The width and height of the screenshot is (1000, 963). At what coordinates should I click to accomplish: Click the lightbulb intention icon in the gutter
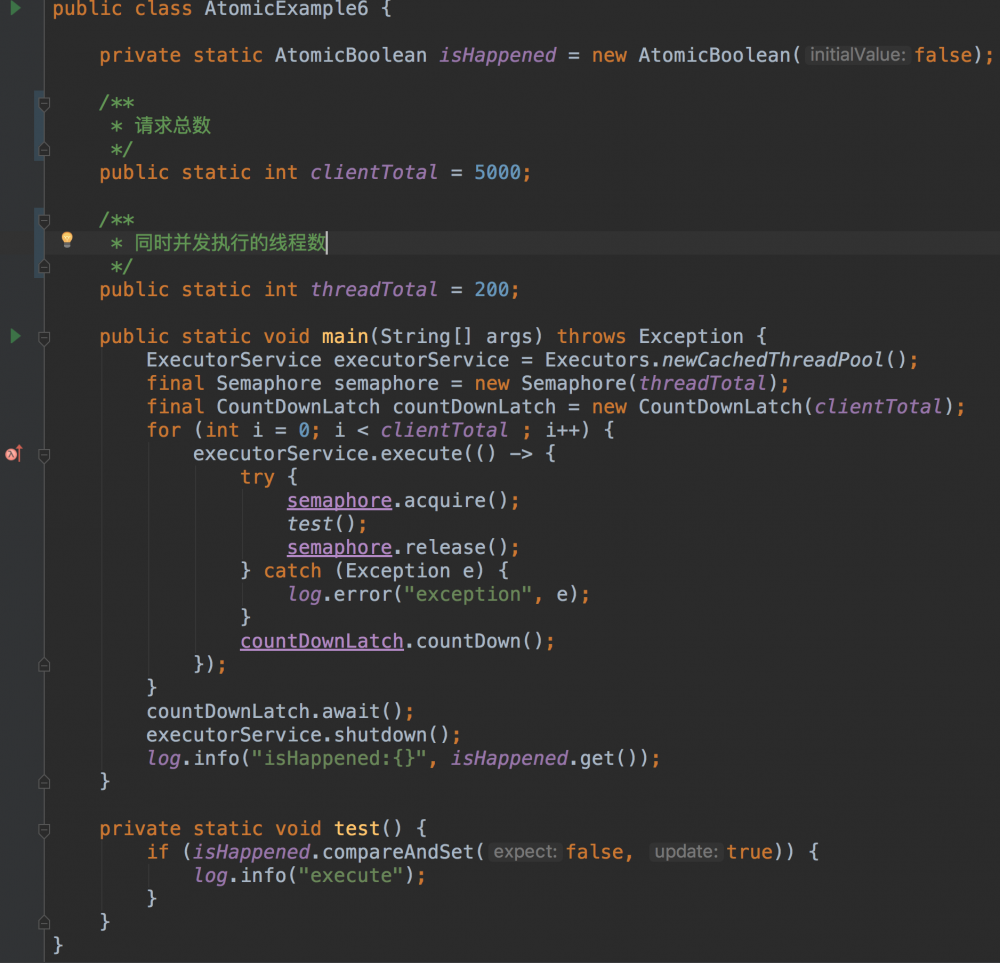[67, 240]
